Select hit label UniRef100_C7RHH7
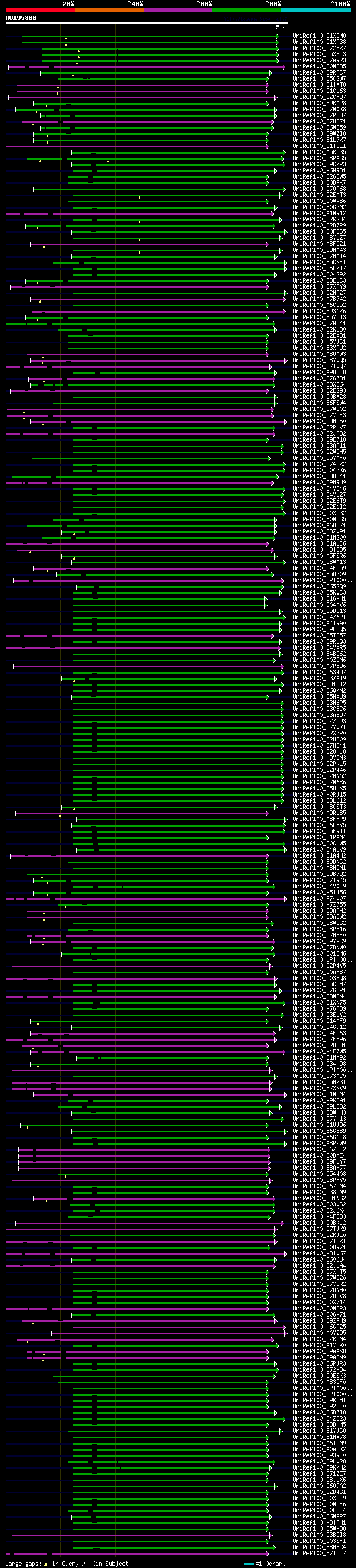Screen dimensions: 356x1568 click(x=319, y=115)
